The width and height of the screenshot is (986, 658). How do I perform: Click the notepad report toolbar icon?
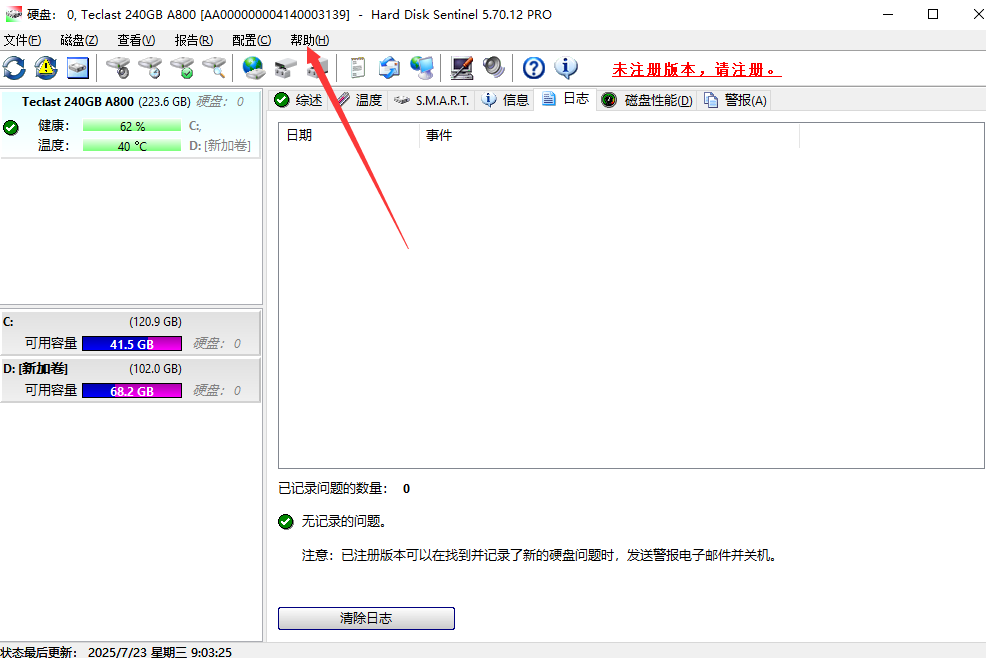click(357, 68)
